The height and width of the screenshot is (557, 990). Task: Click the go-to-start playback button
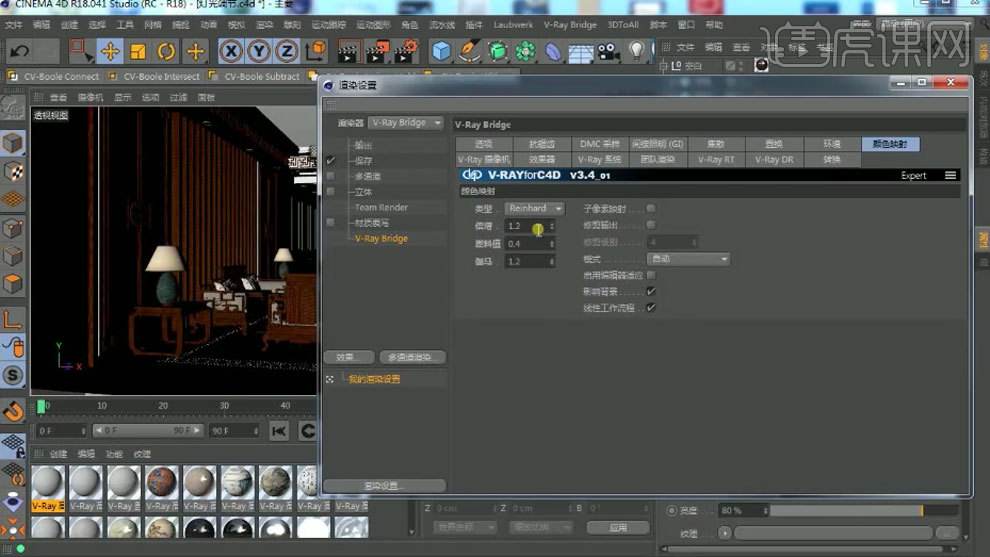(x=278, y=431)
